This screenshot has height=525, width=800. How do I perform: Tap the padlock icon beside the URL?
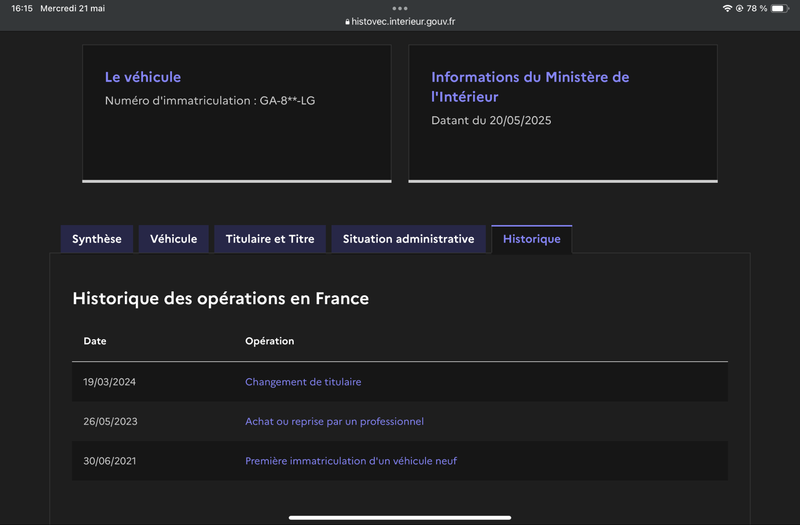click(347, 22)
